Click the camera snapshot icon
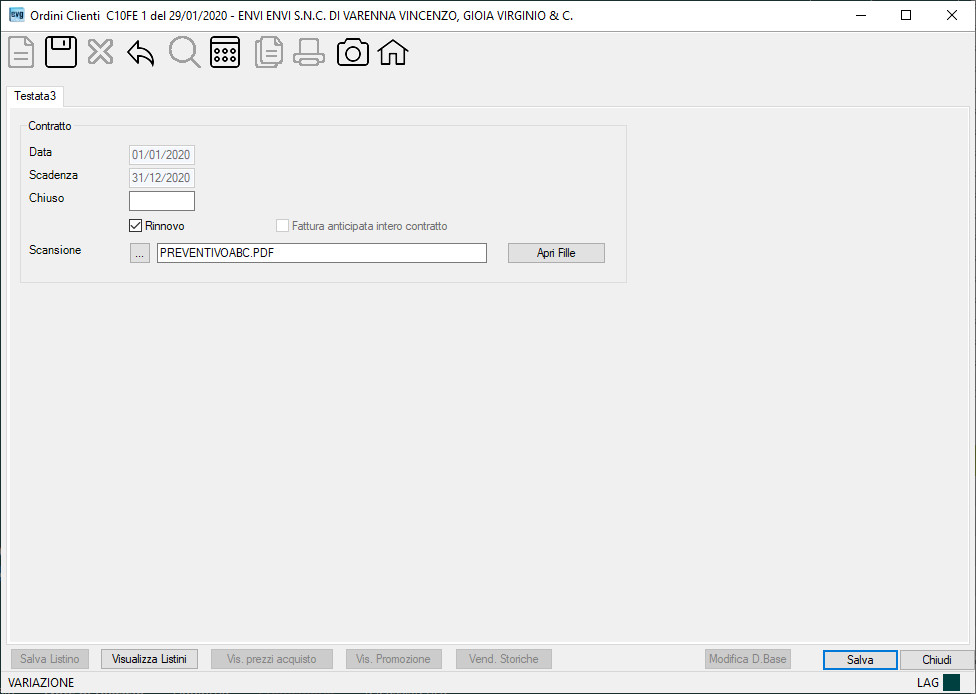Viewport: 976px width, 694px height. (352, 52)
